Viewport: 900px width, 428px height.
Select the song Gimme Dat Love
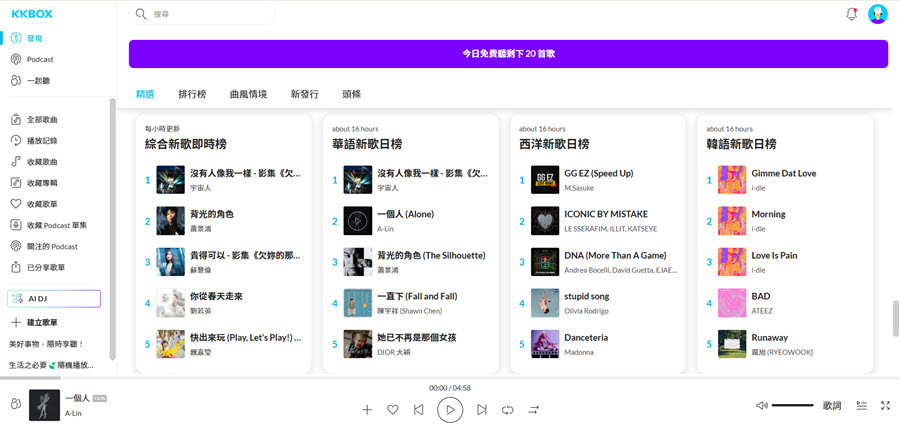(783, 173)
